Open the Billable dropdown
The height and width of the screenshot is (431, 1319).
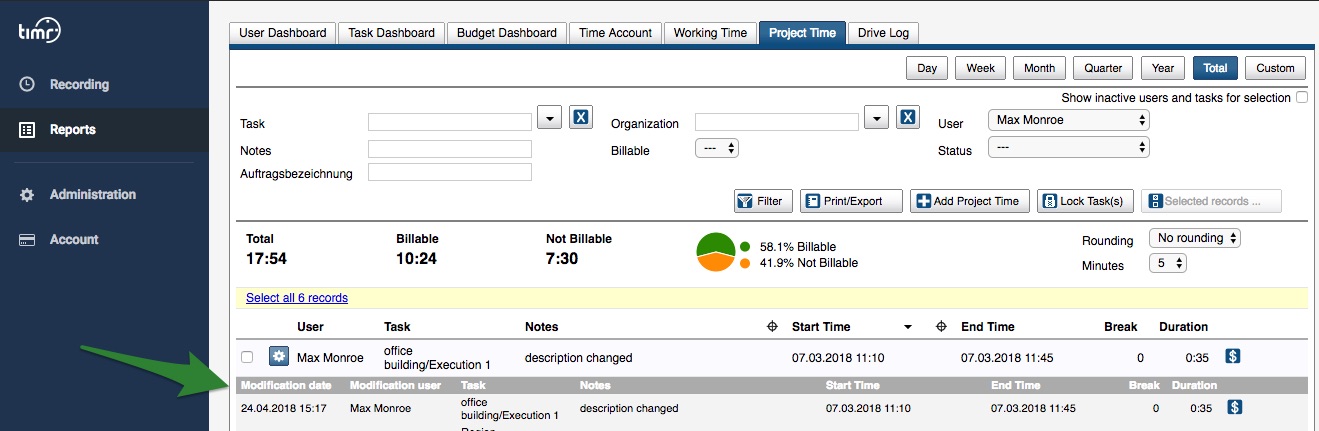(716, 148)
